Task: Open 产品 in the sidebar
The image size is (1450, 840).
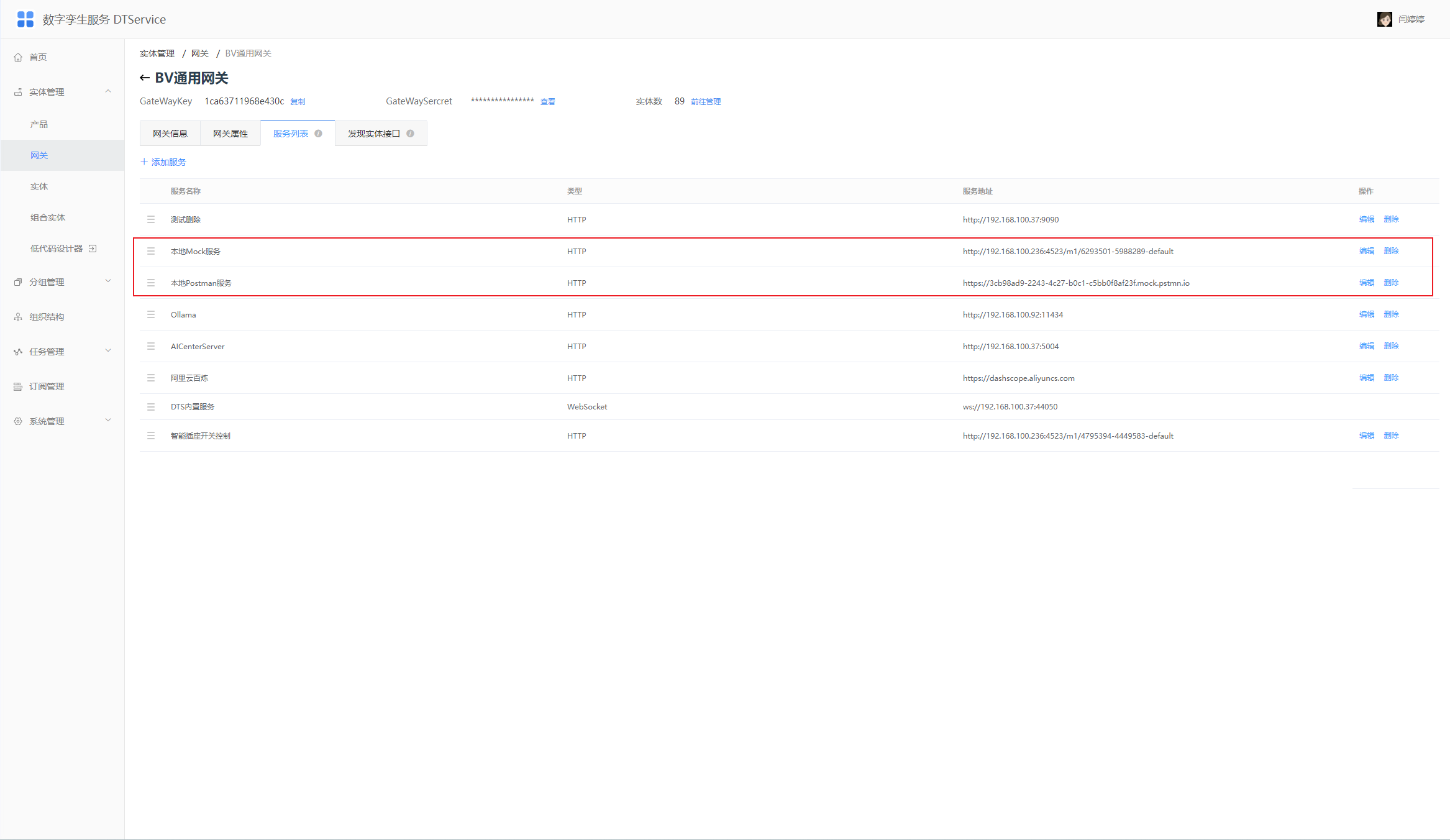Action: pyautogui.click(x=39, y=124)
